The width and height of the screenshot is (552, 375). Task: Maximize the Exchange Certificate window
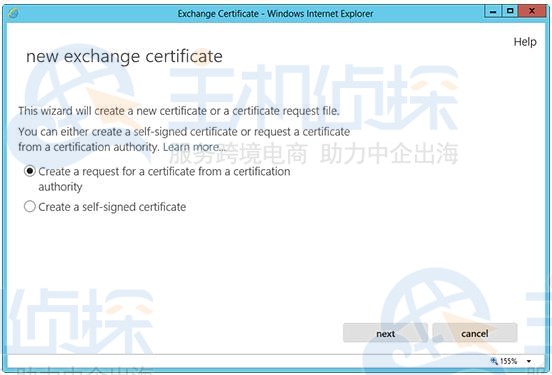pos(510,11)
